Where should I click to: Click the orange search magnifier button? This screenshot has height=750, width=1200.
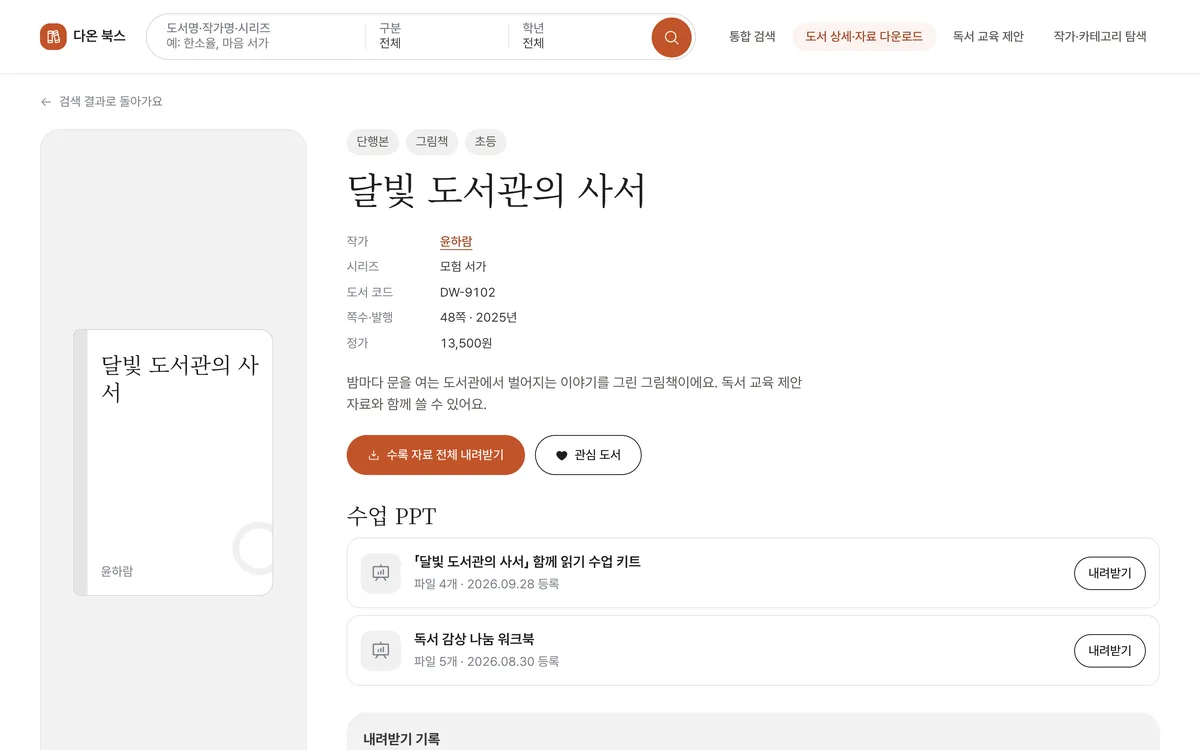click(x=671, y=37)
